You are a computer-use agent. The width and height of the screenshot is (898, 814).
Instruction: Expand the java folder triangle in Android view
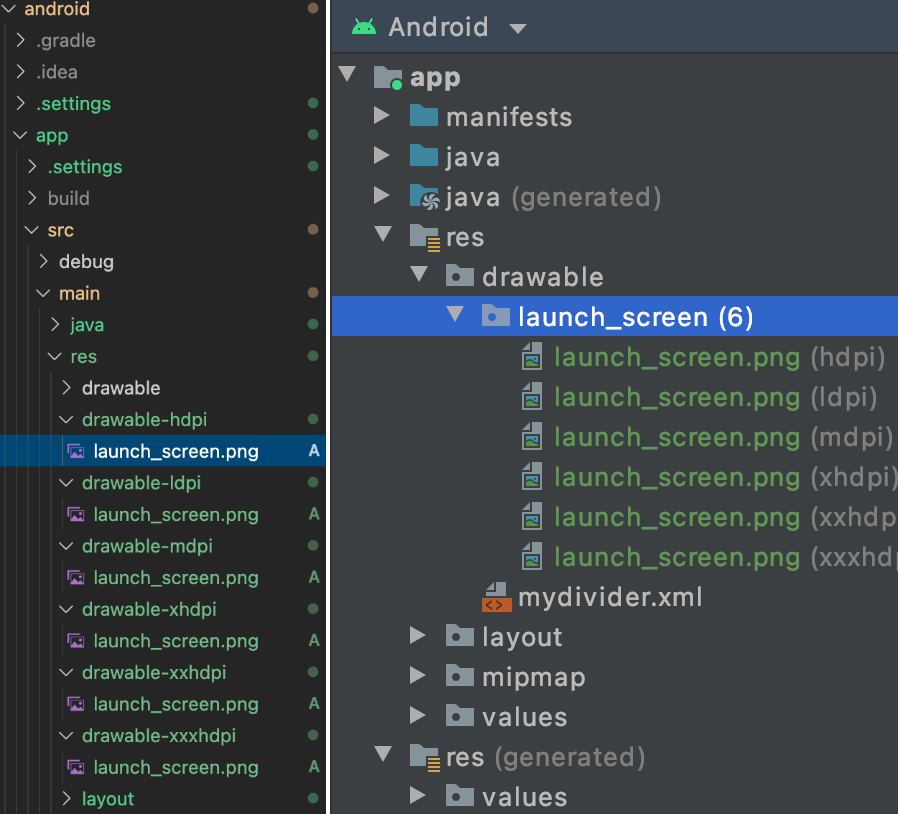tap(381, 155)
